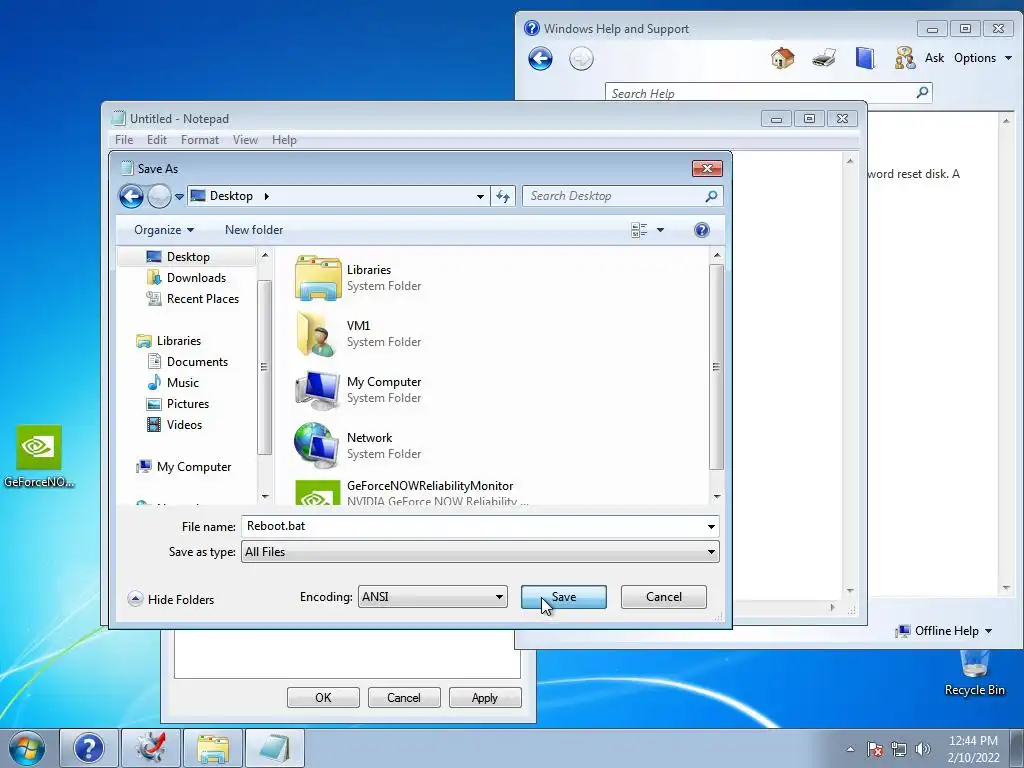Change view layout icon in Save As

[x=639, y=230]
